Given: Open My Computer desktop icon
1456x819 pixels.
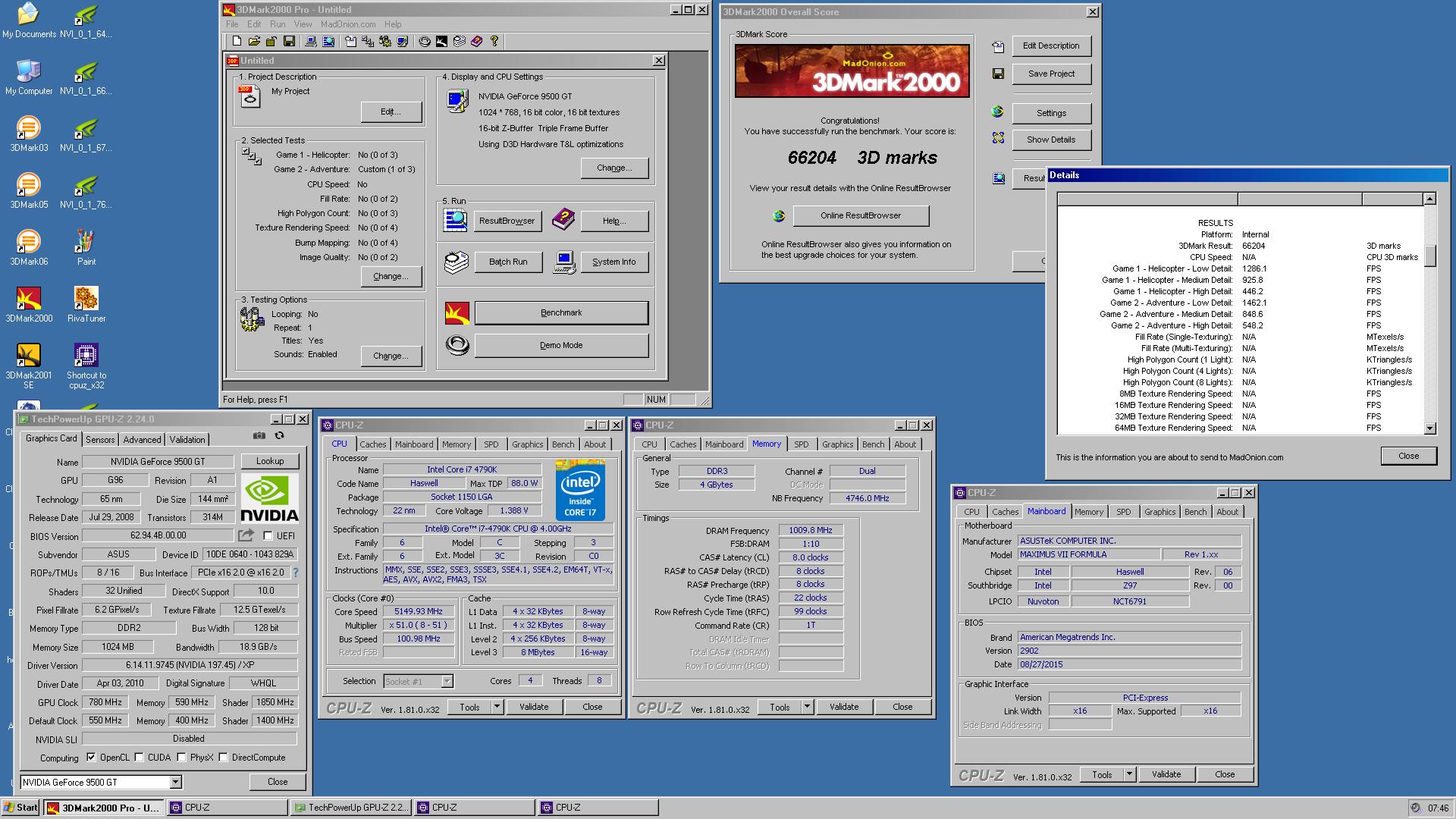Looking at the screenshot, I should click(29, 77).
